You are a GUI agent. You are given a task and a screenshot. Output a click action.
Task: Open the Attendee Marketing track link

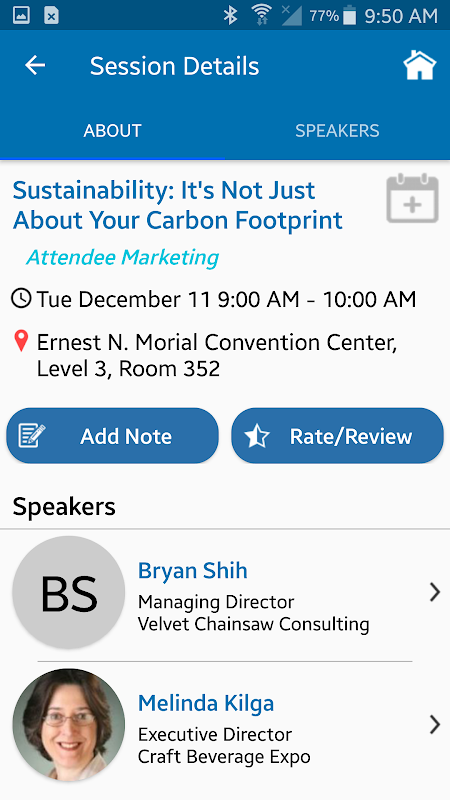[122, 258]
